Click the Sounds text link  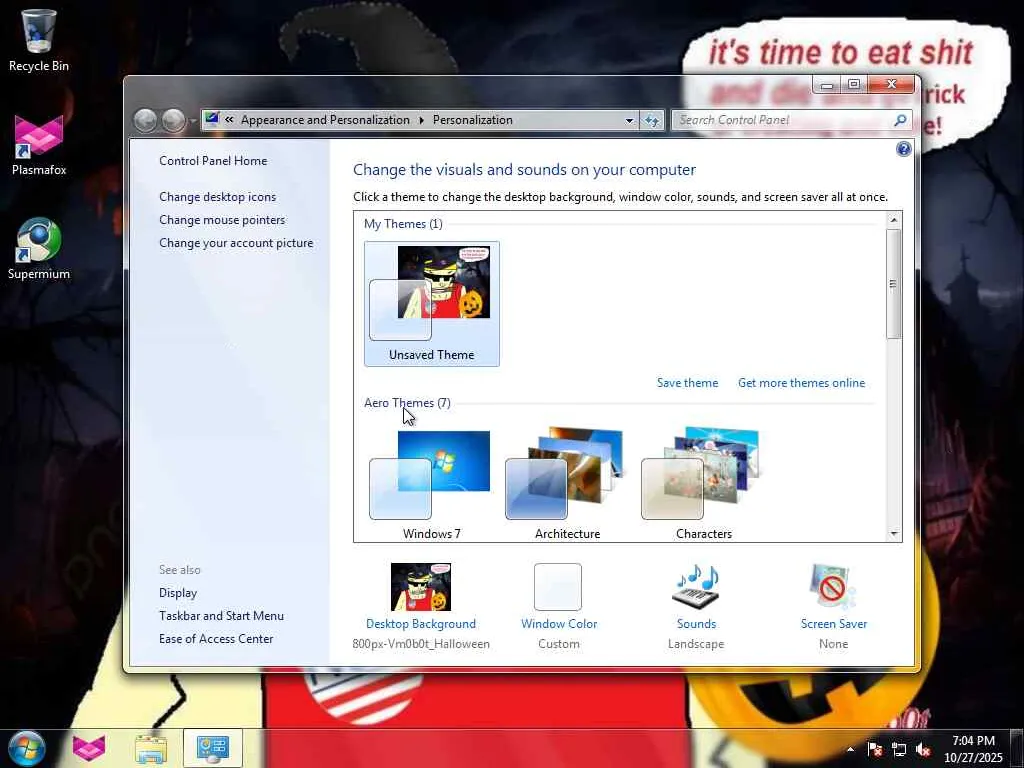pos(696,624)
